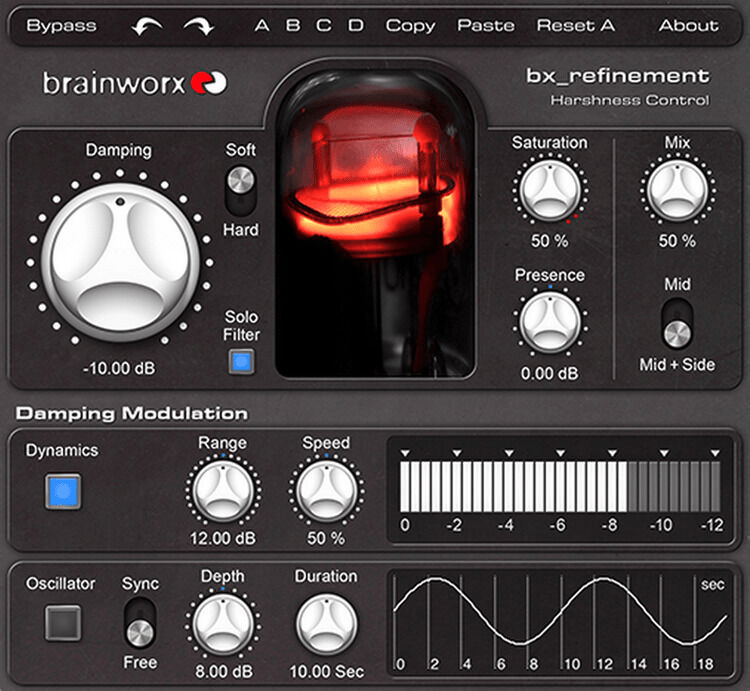The image size is (750, 691).
Task: Click the Duration knob
Action: [326, 625]
